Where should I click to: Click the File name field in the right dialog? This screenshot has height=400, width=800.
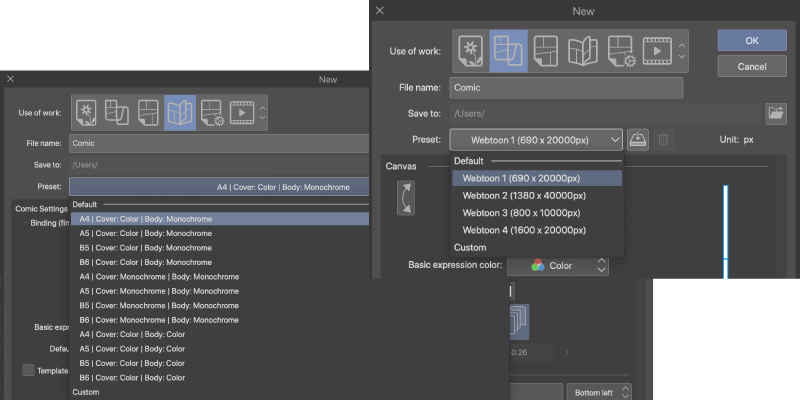[x=566, y=88]
